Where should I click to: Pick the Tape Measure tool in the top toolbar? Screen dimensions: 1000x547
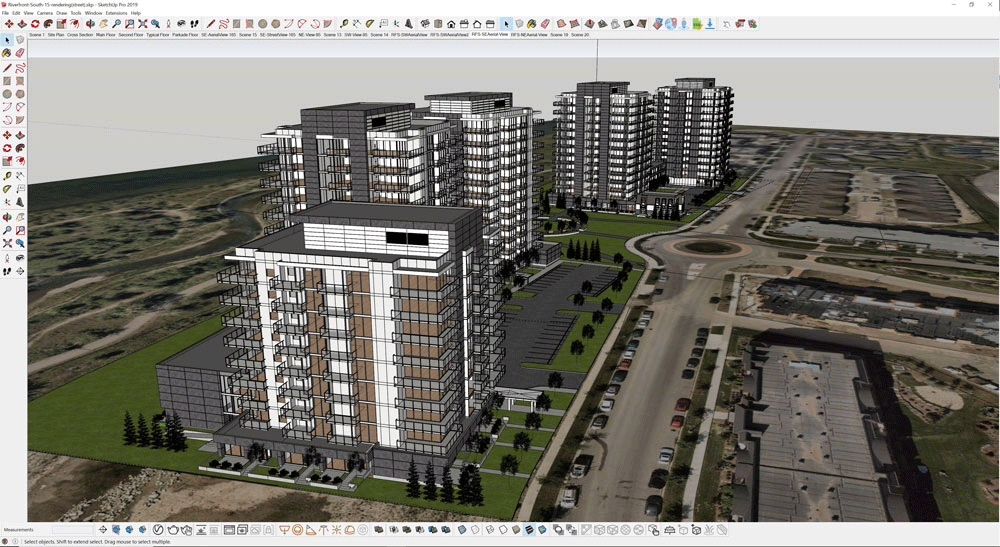pyautogui.click(x=344, y=24)
